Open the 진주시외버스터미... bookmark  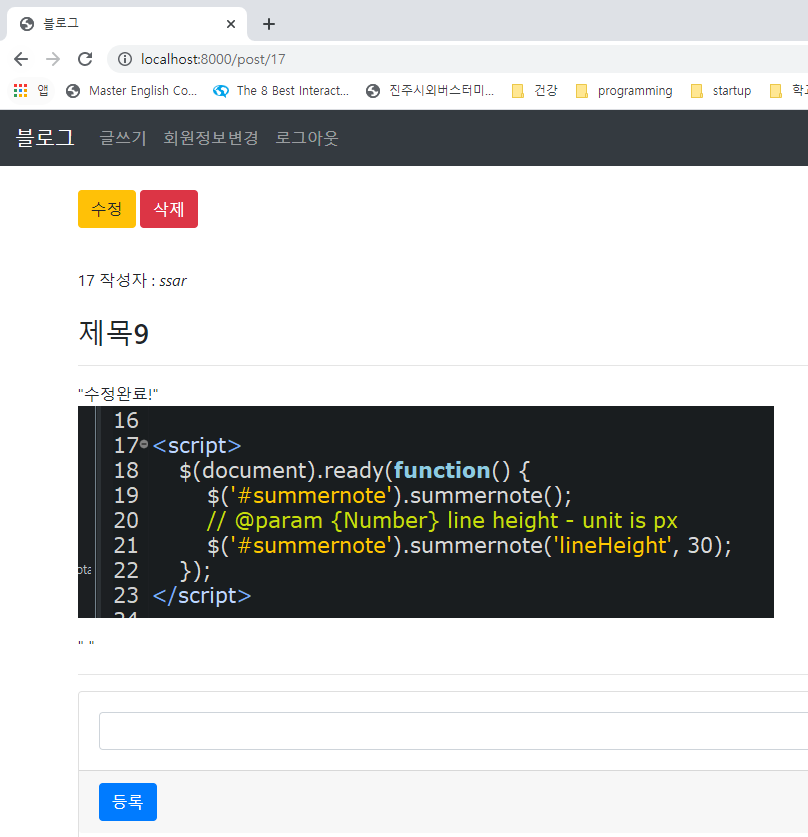(x=430, y=91)
